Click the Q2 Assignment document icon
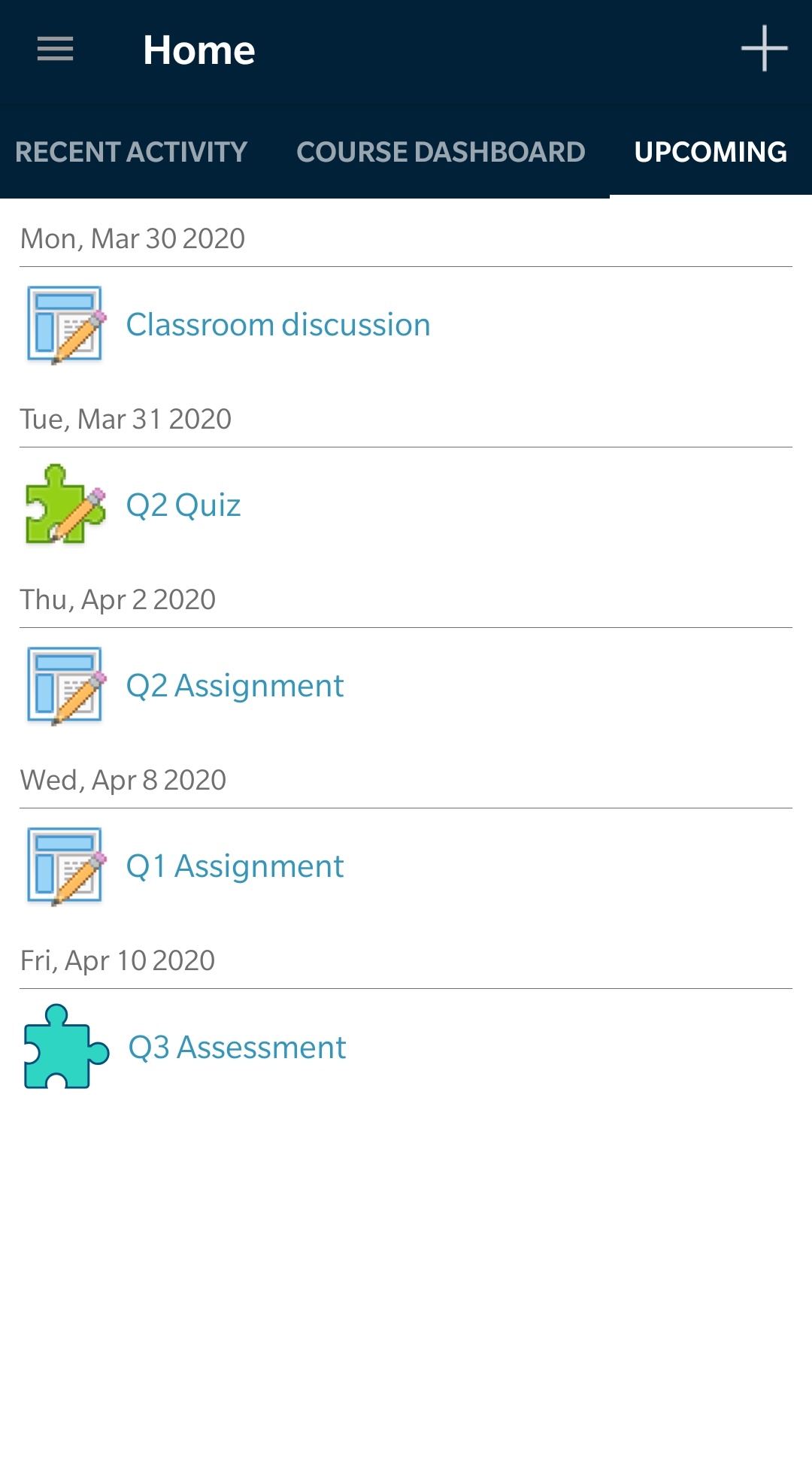Image resolution: width=812 pixels, height=1471 pixels. coord(65,686)
